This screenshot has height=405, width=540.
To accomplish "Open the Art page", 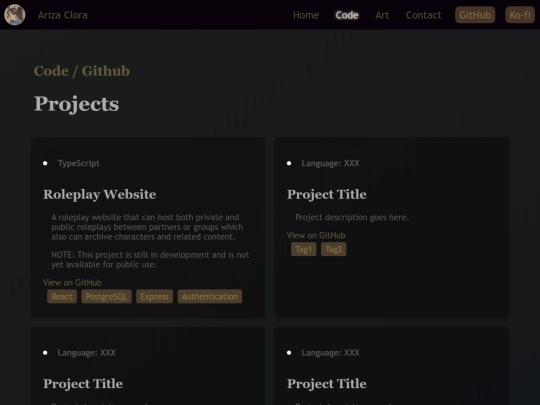I will [382, 15].
